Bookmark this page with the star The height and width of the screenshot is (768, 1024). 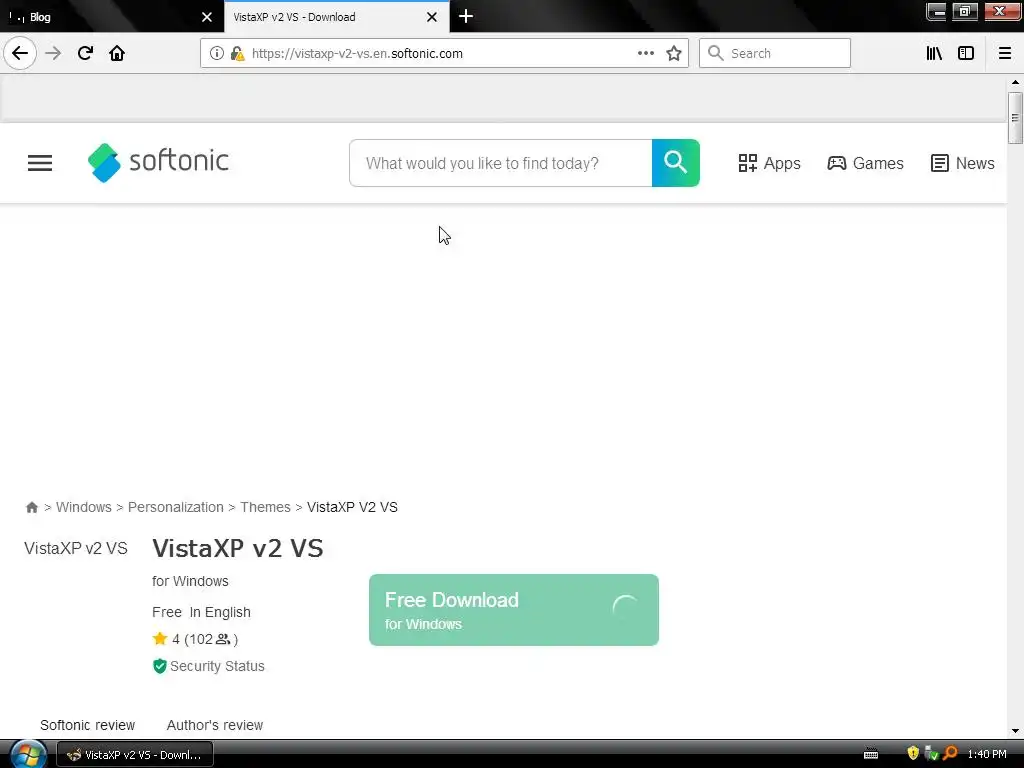click(674, 53)
